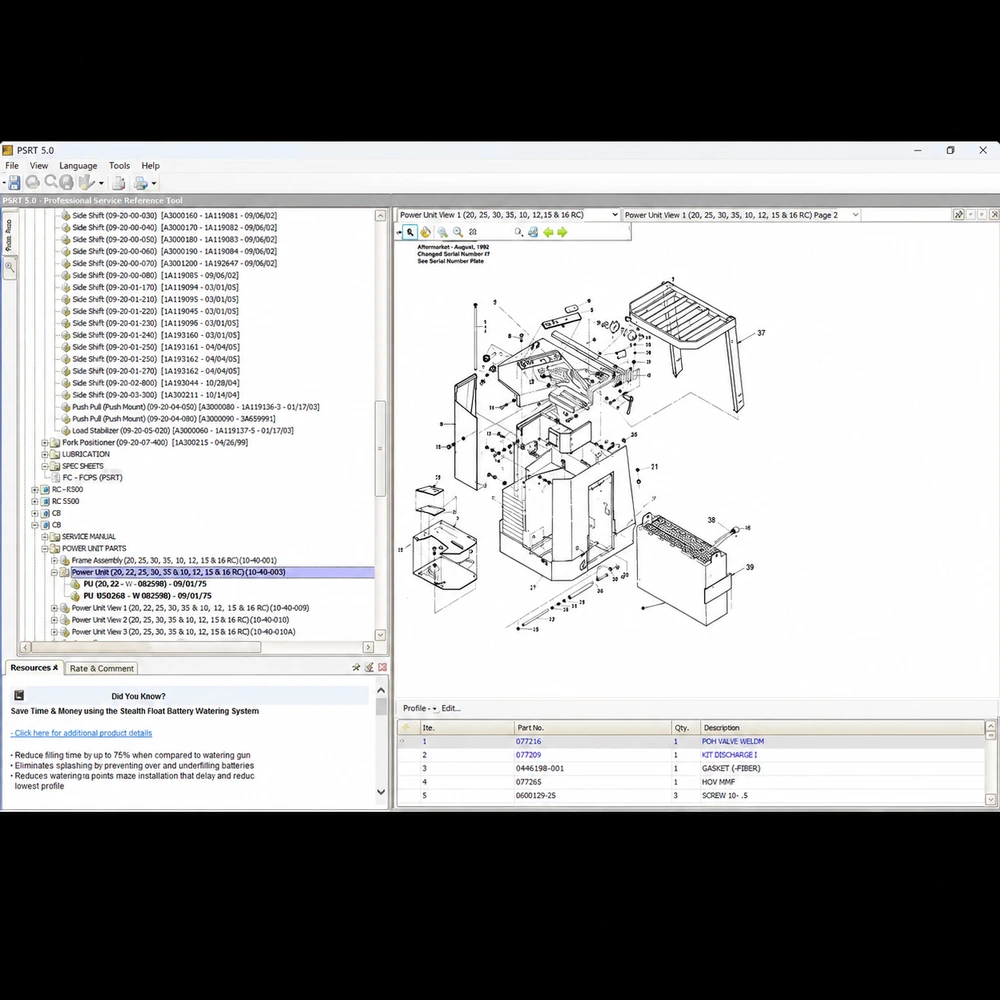Select Load Stabilizer (09-20-05-020) tree item
The height and width of the screenshot is (1000, 1000).
click(x=182, y=430)
